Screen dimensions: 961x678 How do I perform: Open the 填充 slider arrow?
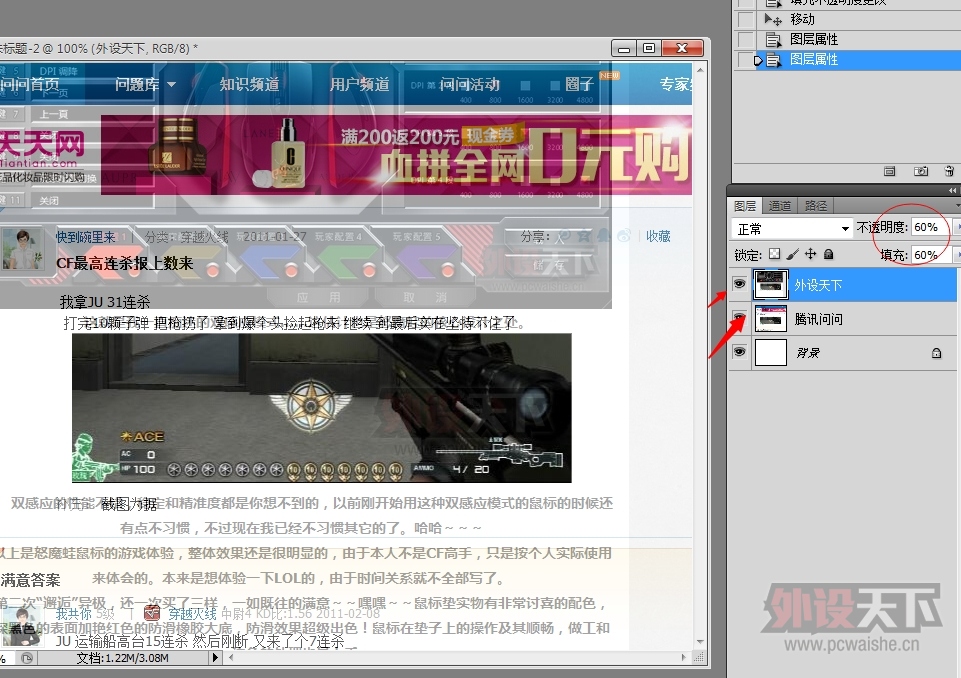955,255
